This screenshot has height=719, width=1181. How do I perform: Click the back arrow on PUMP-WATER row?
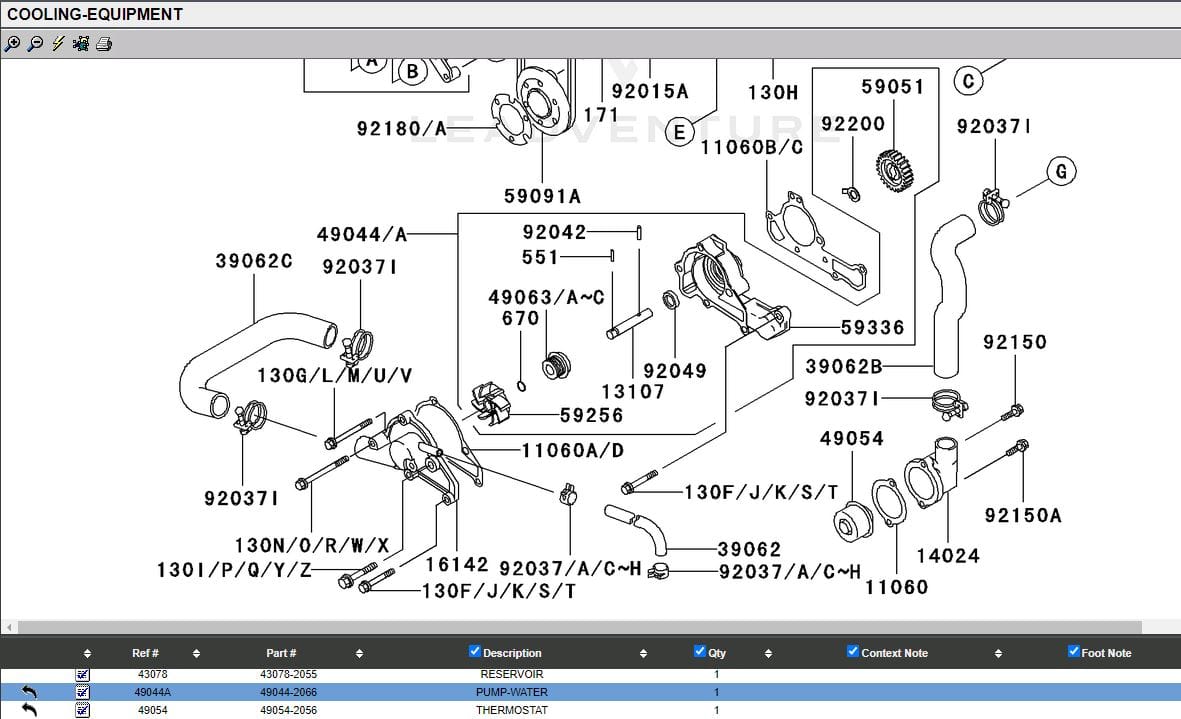pos(29,692)
